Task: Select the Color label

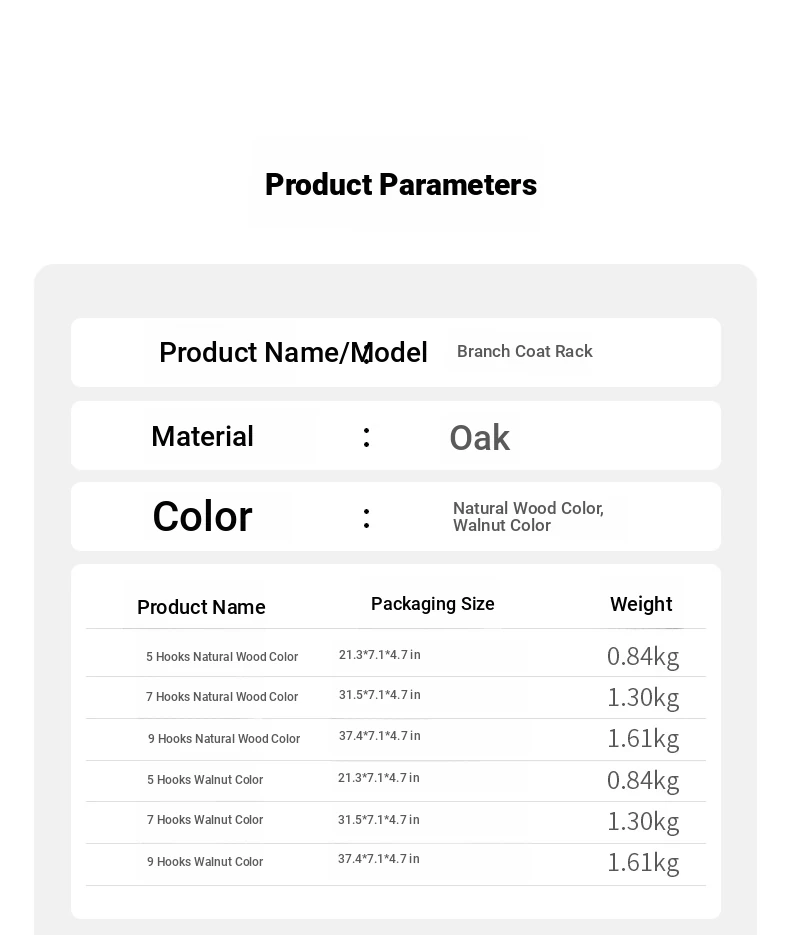Action: 203,516
